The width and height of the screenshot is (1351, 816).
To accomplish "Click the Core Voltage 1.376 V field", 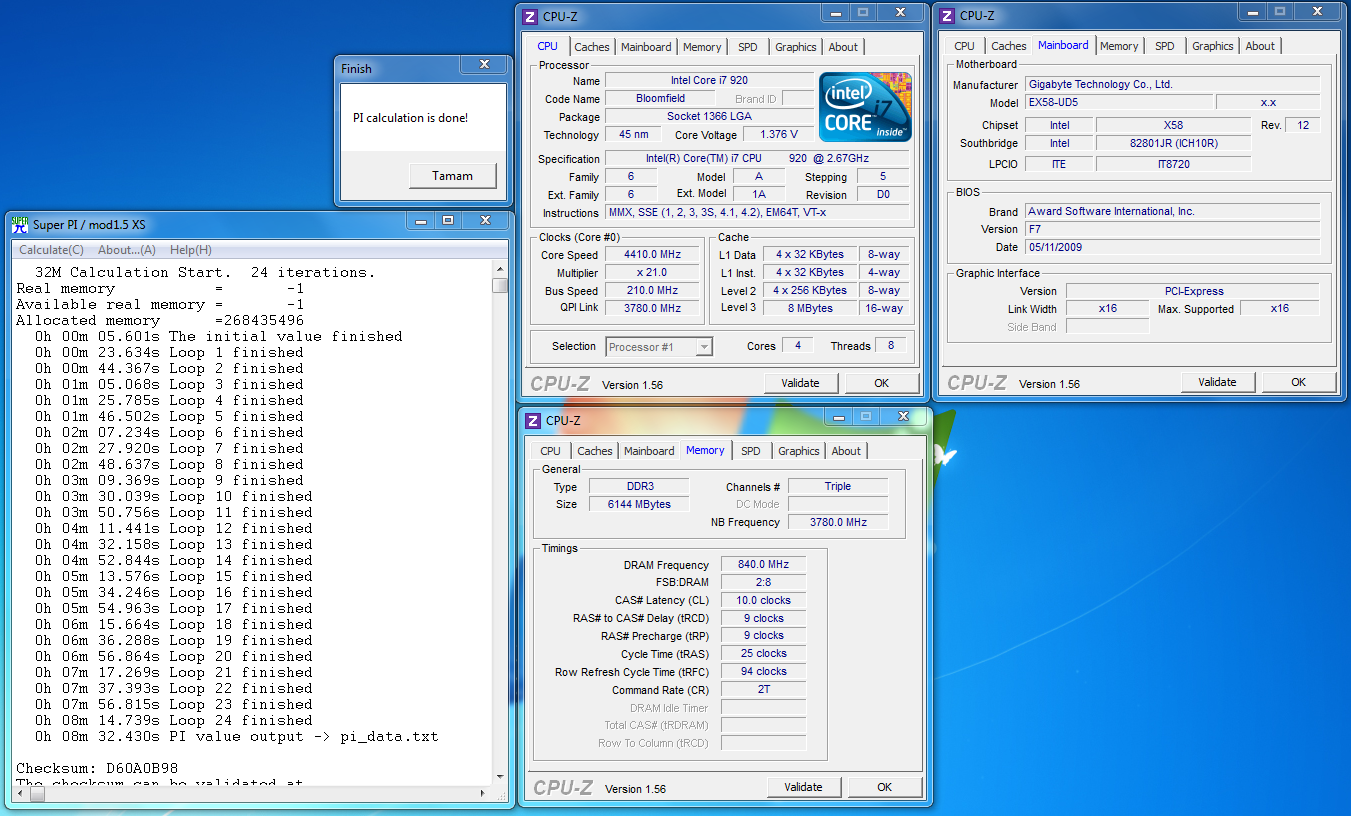I will pos(779,134).
